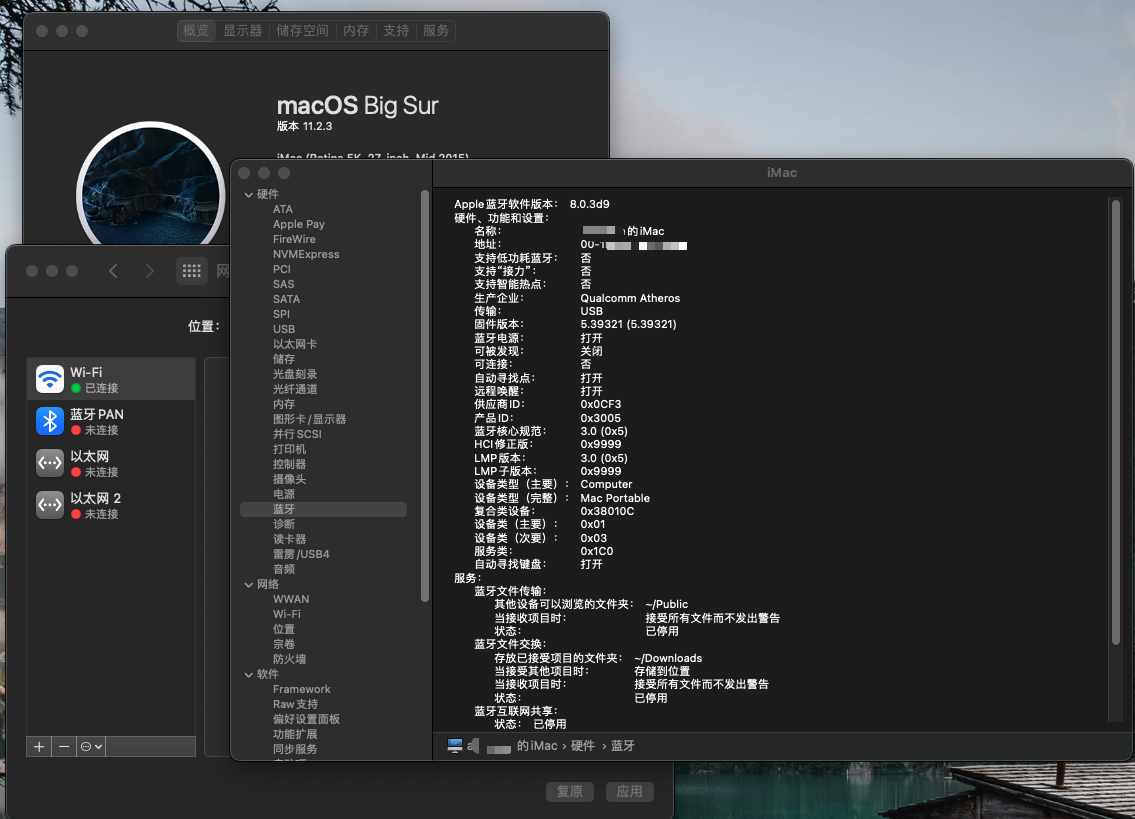Click the 应用 button
Image resolution: width=1135 pixels, height=819 pixels.
point(630,791)
